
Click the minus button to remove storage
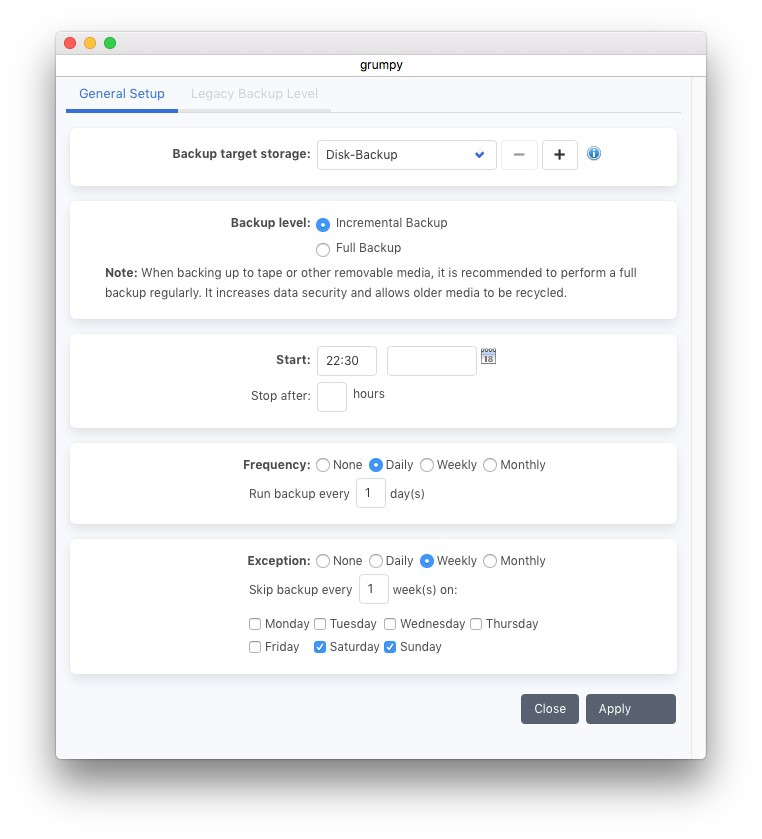click(519, 155)
